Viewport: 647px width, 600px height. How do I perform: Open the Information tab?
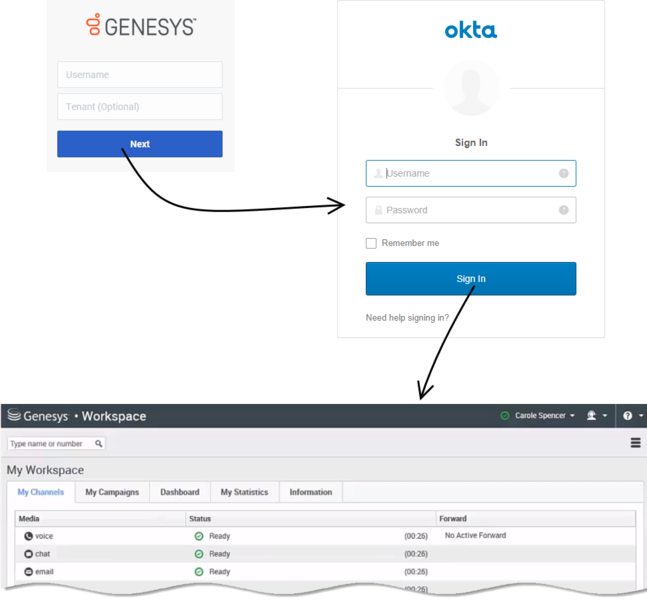[x=311, y=492]
